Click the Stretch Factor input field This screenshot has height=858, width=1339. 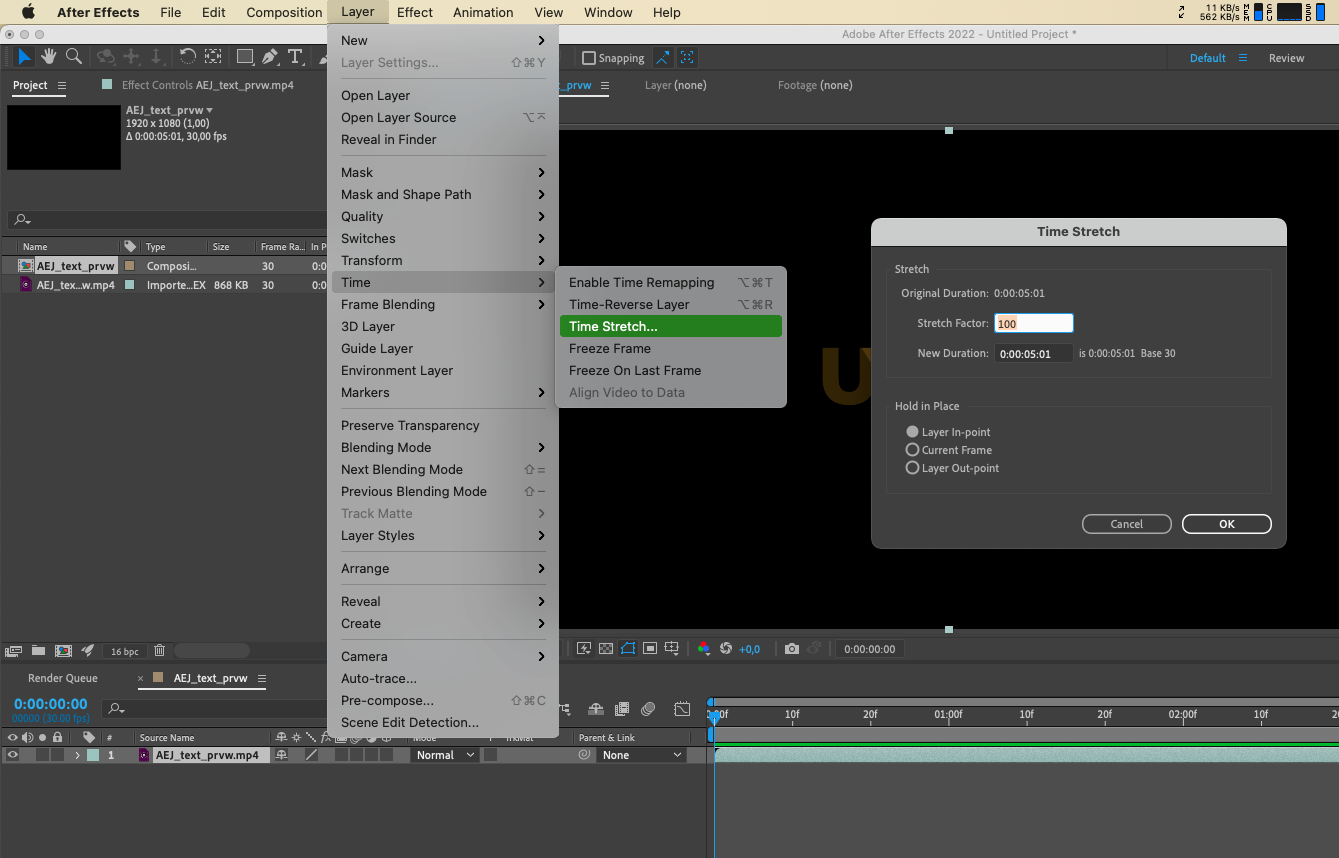pyautogui.click(x=1033, y=323)
